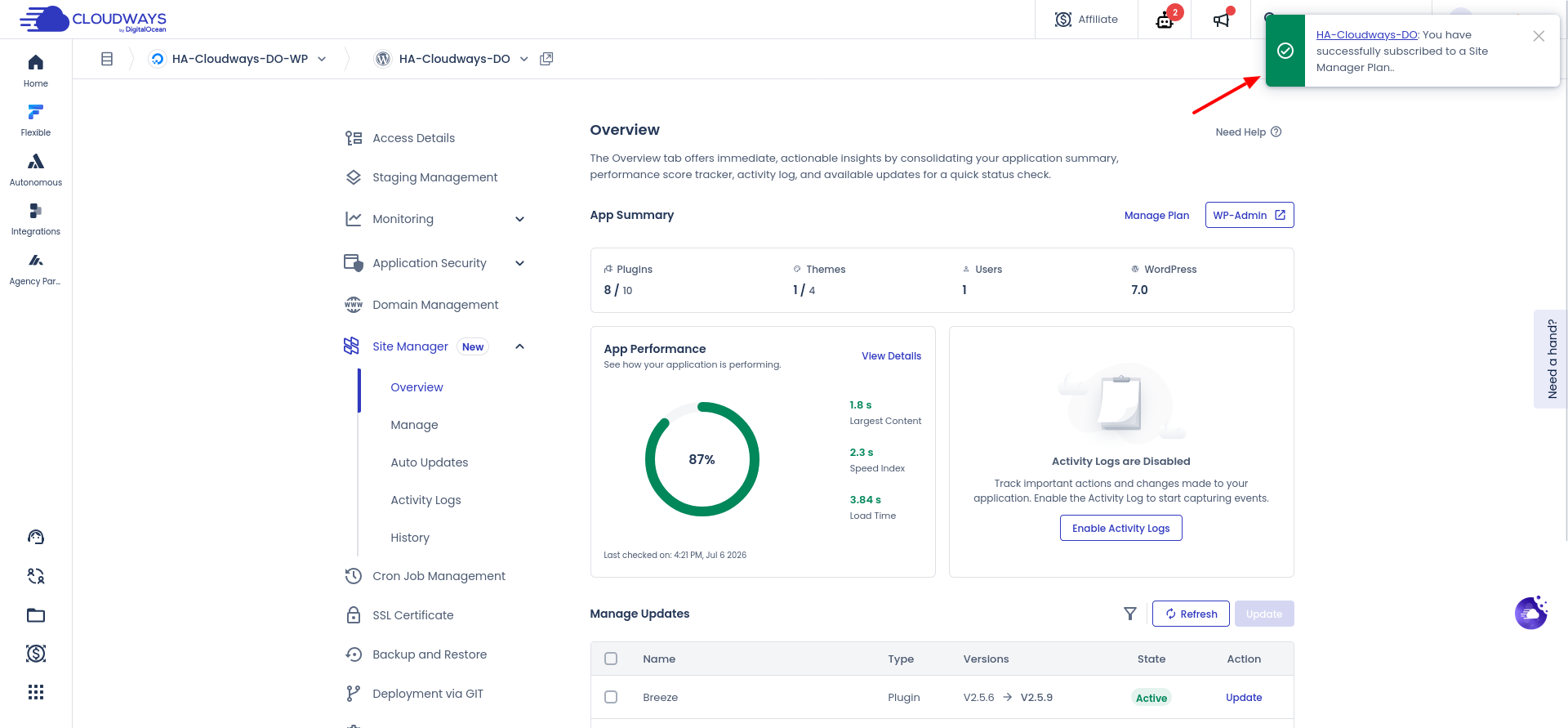This screenshot has height=728, width=1568.
Task: Click the Plugins count 8 / 10
Action: (618, 290)
